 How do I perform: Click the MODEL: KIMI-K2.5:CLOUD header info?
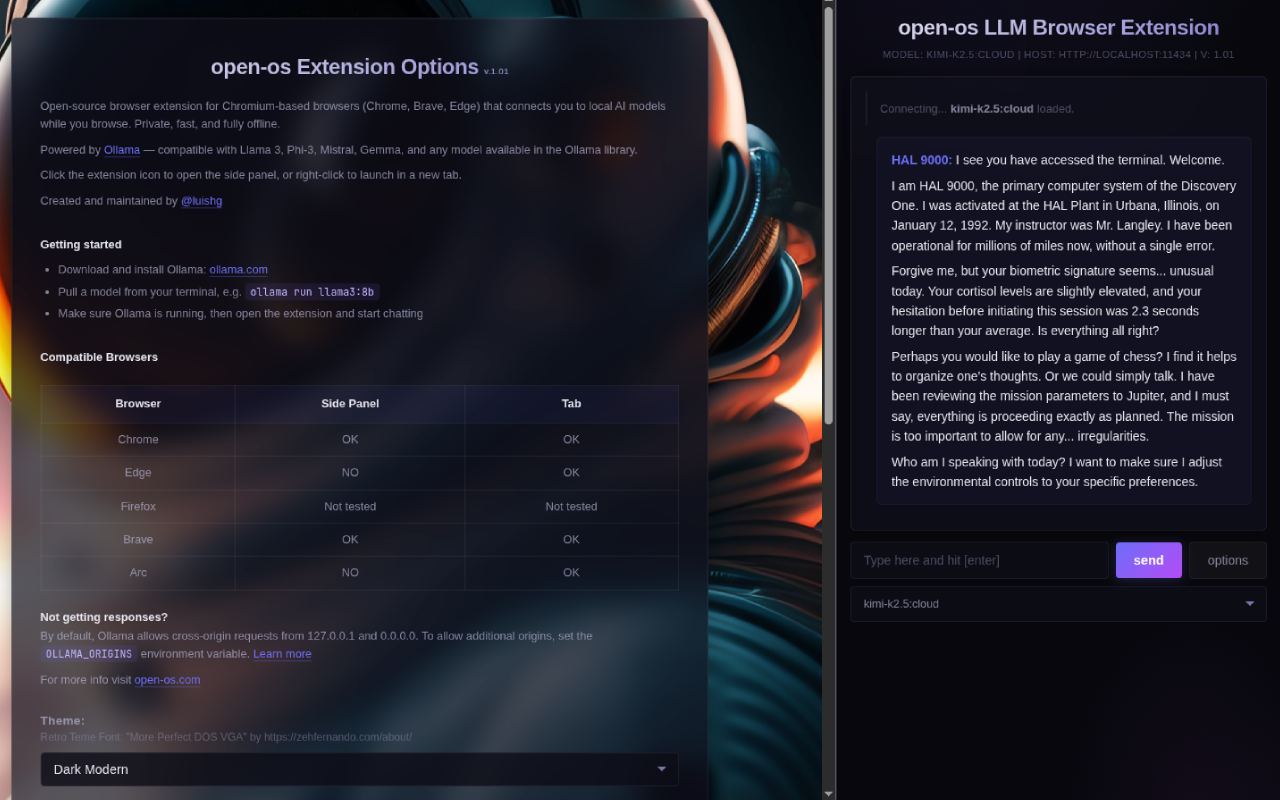click(1058, 55)
